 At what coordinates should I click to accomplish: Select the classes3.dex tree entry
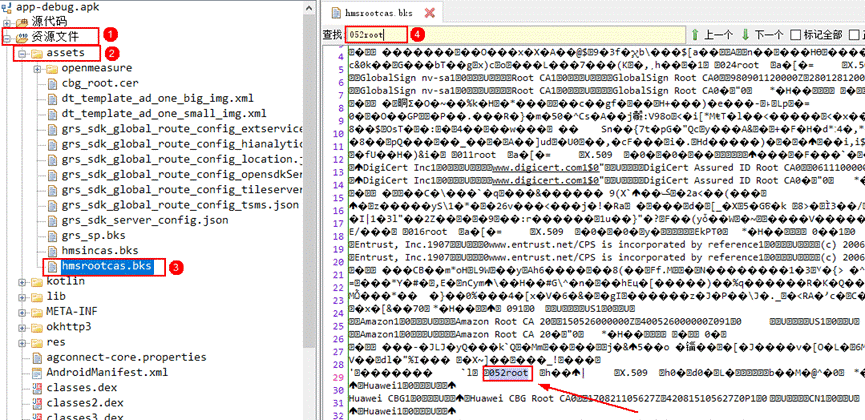85,417
